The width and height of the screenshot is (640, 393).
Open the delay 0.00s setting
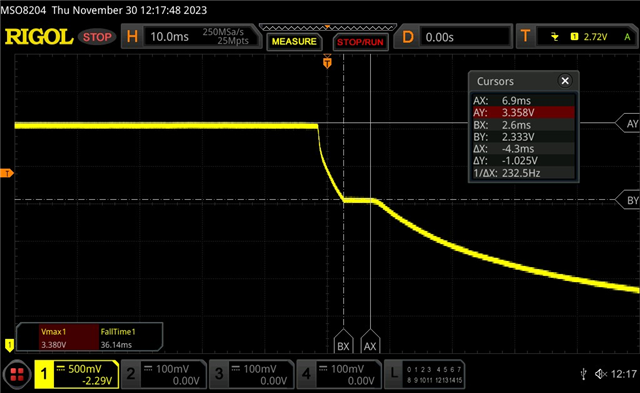(x=465, y=38)
